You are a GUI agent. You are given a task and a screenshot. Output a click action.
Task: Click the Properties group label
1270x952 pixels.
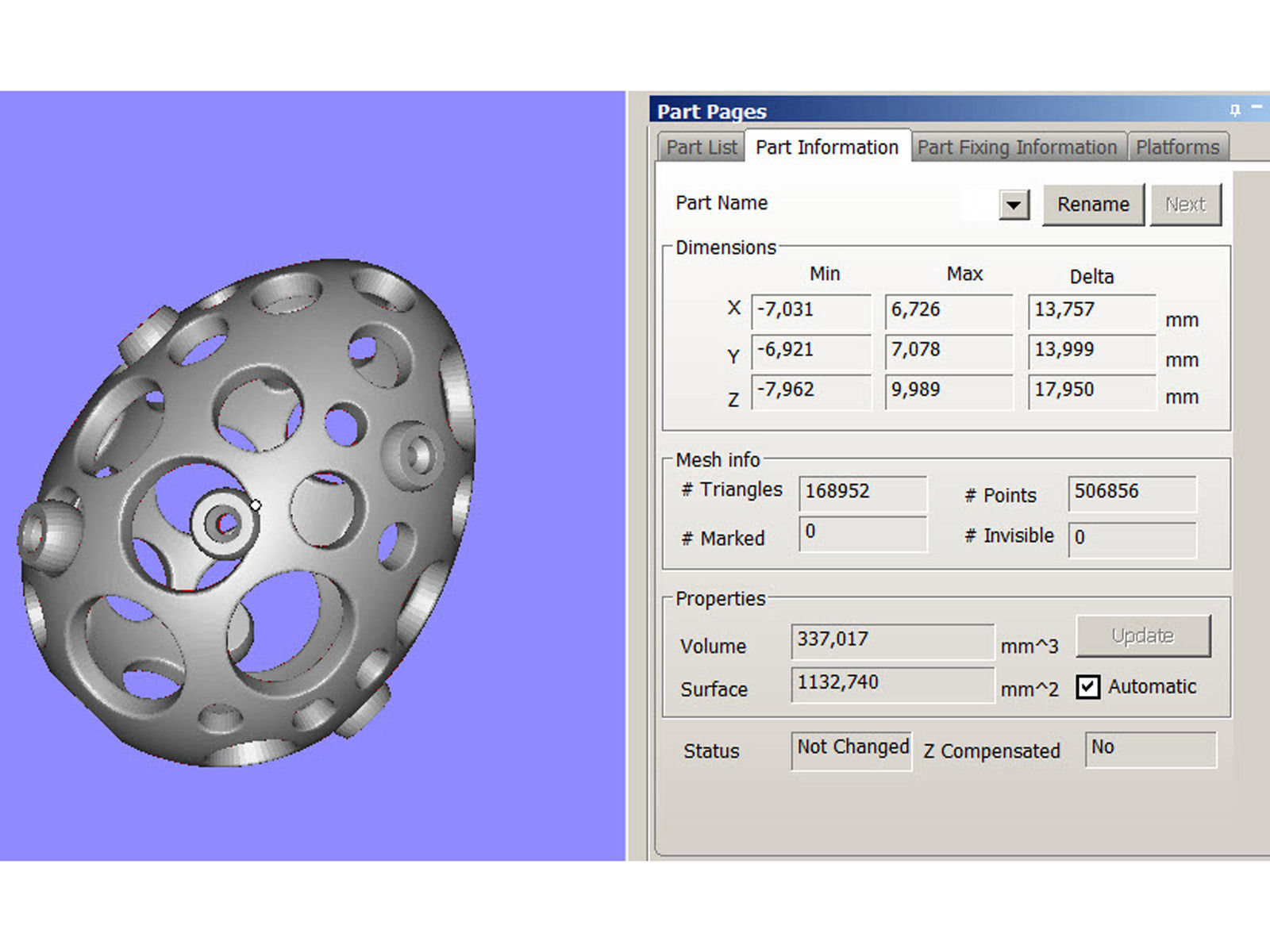pos(720,599)
